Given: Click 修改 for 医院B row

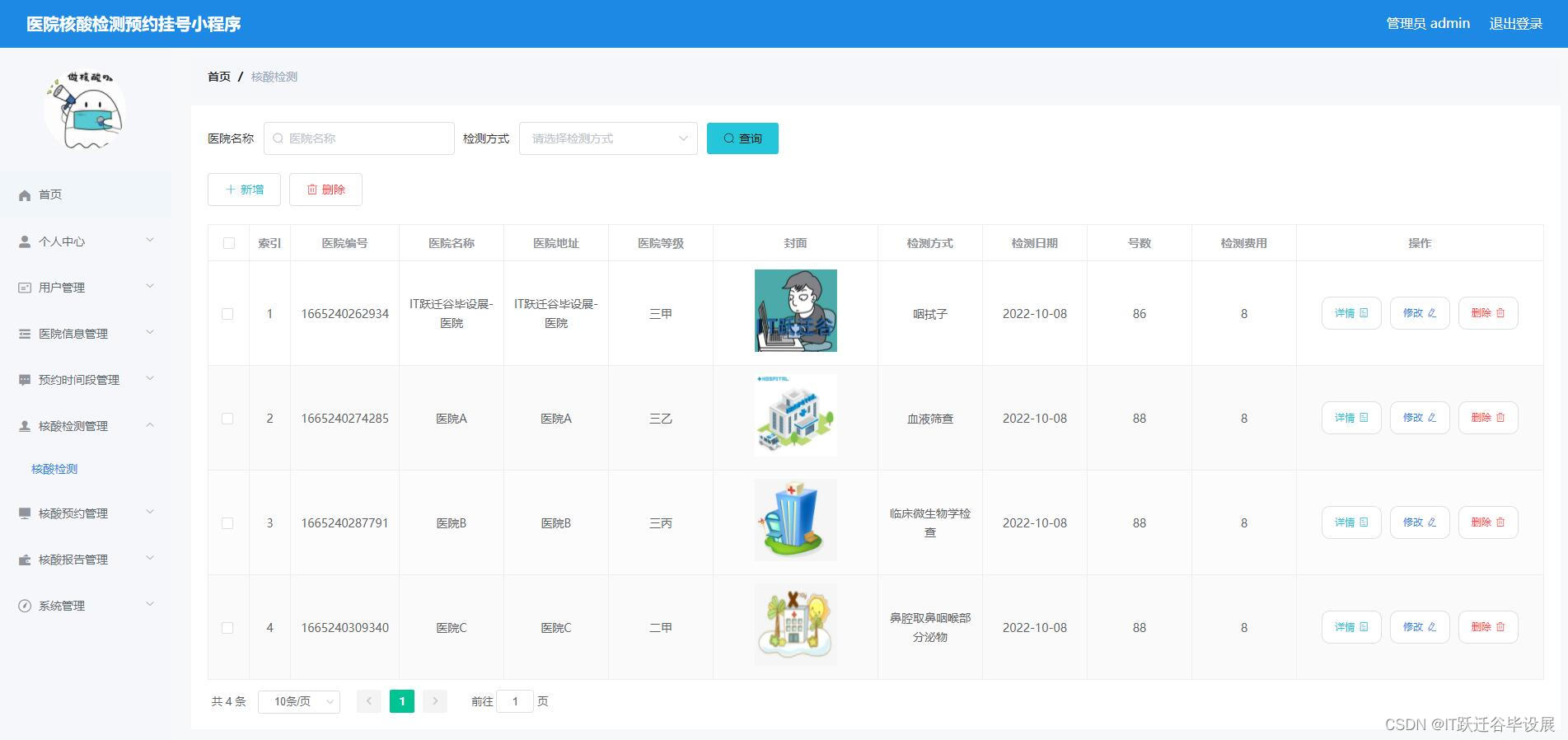Looking at the screenshot, I should coord(1420,522).
